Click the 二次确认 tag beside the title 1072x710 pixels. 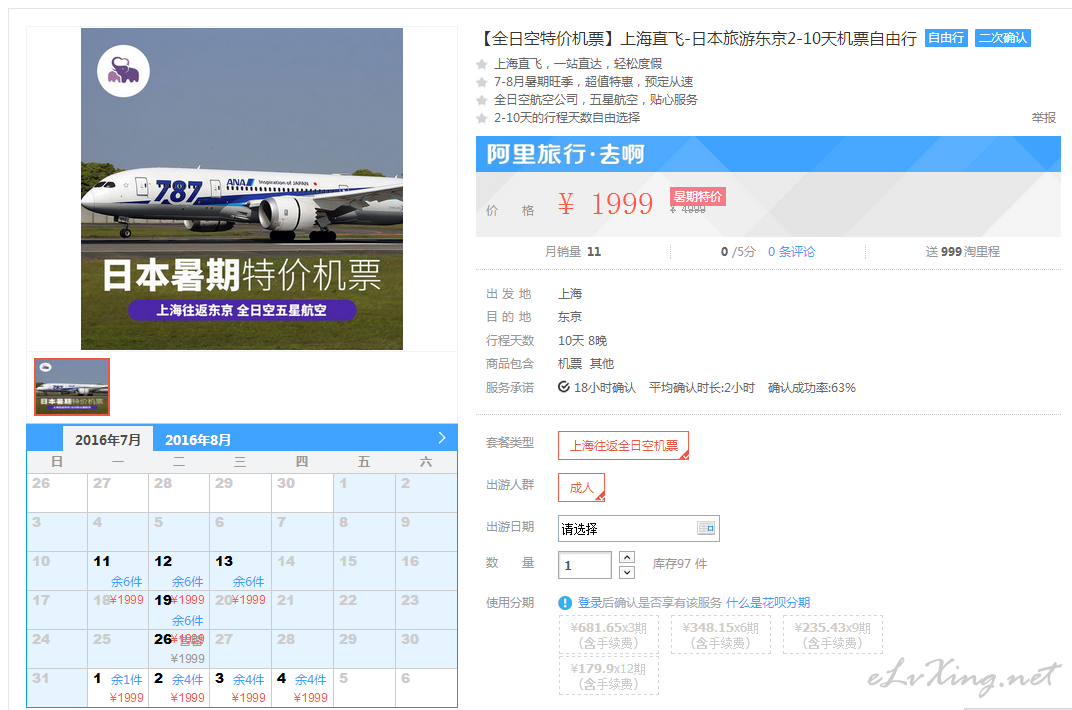coord(1002,38)
